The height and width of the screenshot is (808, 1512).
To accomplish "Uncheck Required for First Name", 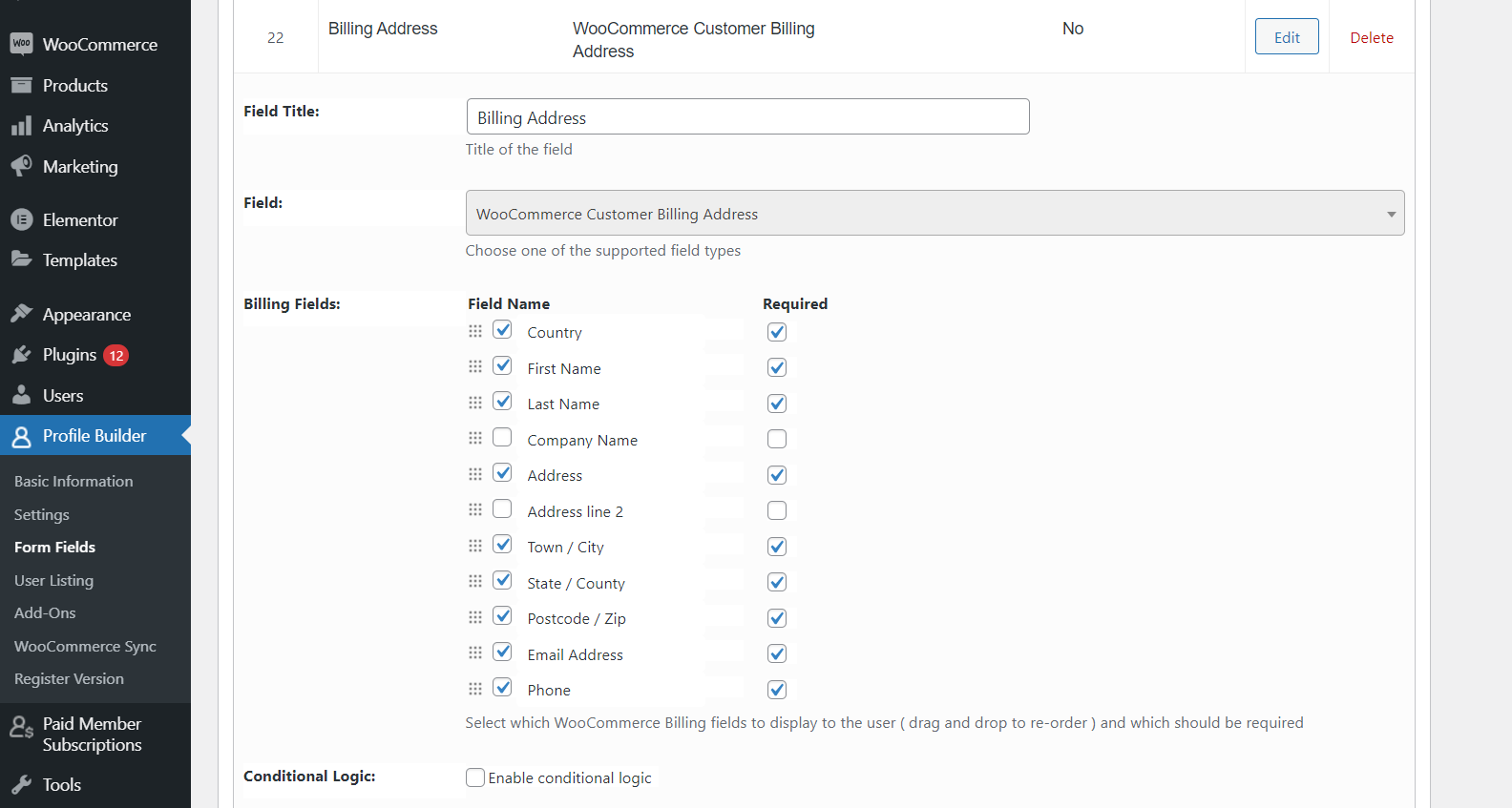I will 777,367.
